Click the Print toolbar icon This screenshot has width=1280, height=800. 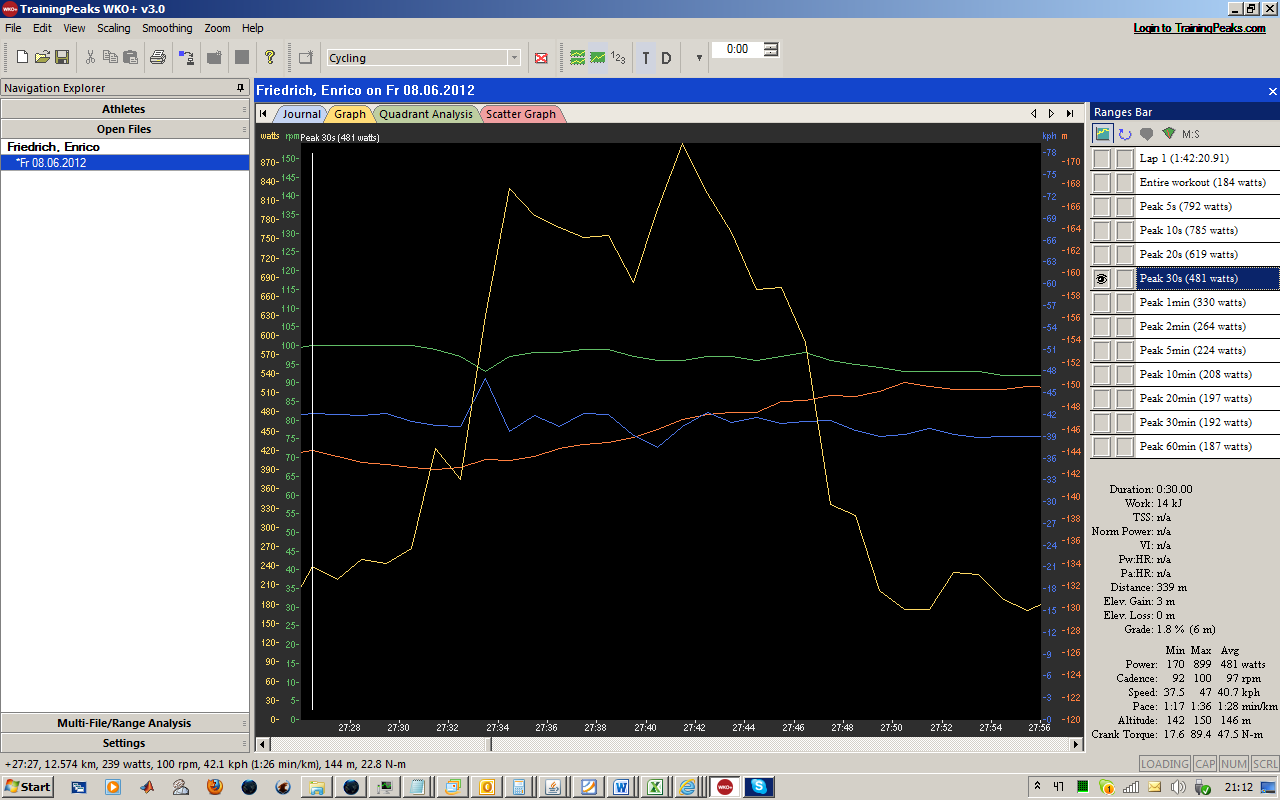coord(157,58)
